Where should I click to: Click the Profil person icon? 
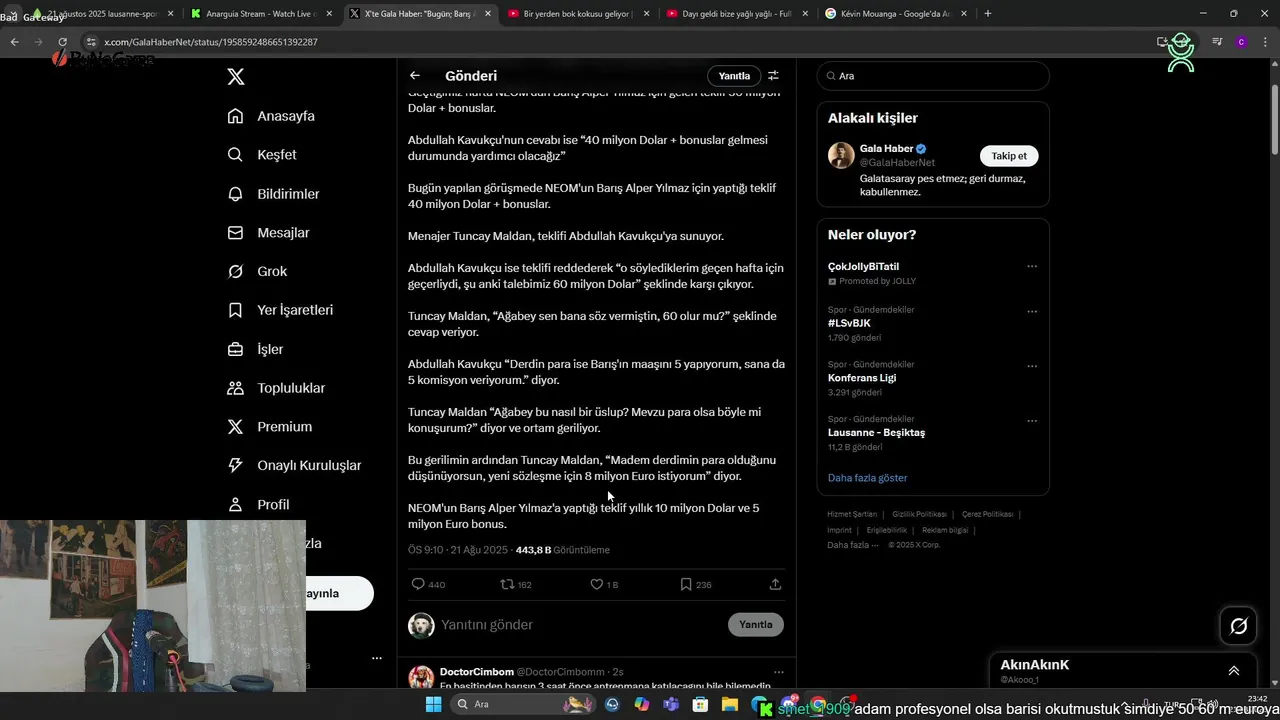click(x=235, y=504)
